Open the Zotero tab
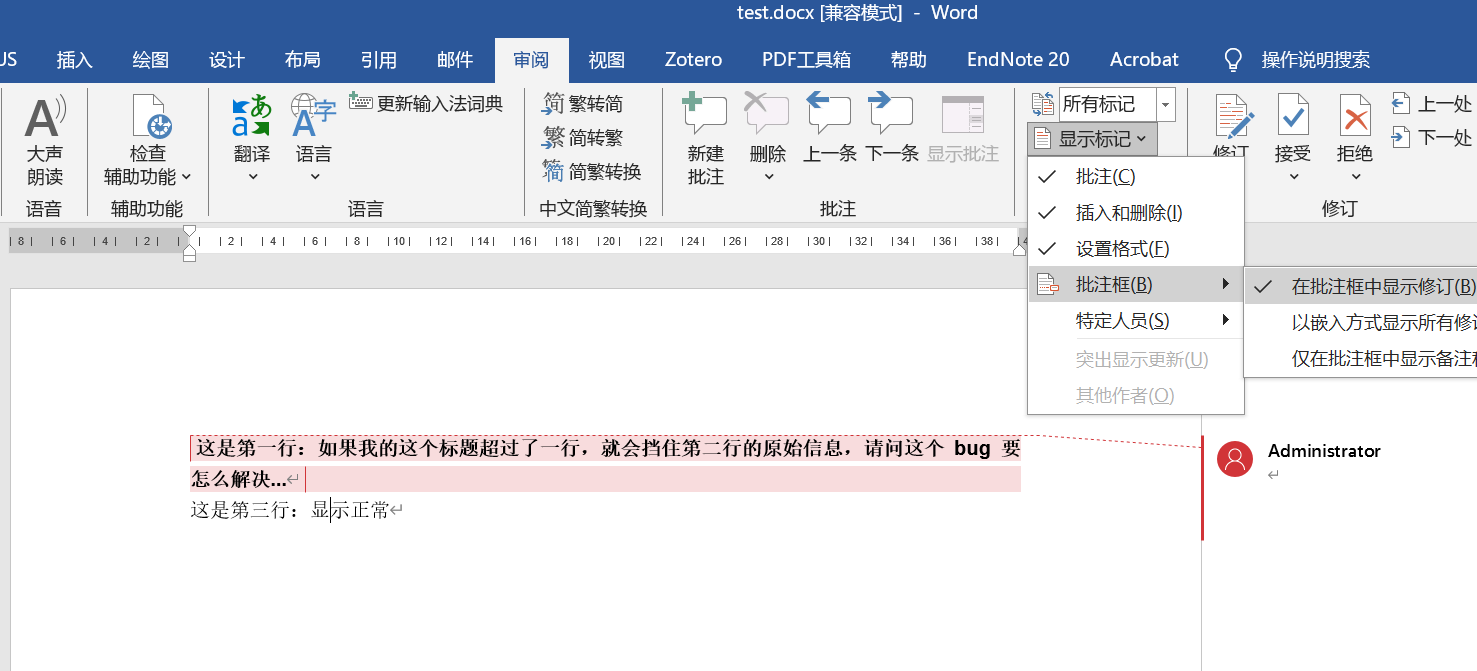 click(693, 60)
